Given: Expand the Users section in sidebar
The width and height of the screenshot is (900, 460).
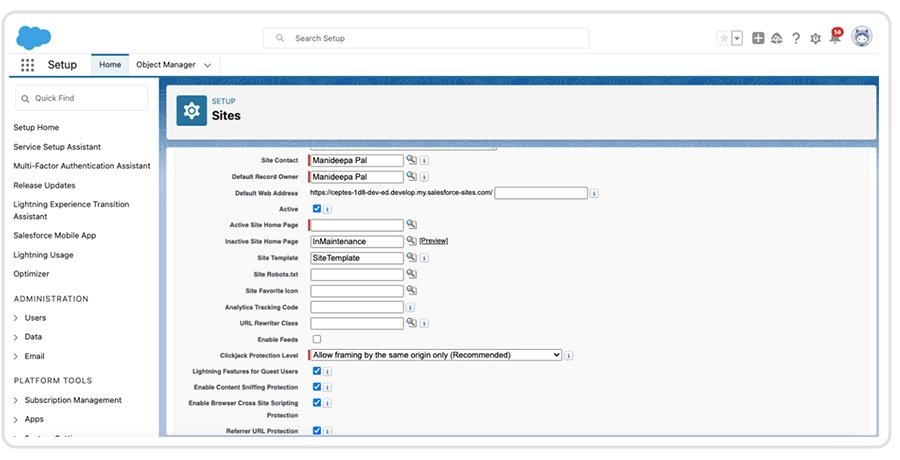Looking at the screenshot, I should (16, 318).
